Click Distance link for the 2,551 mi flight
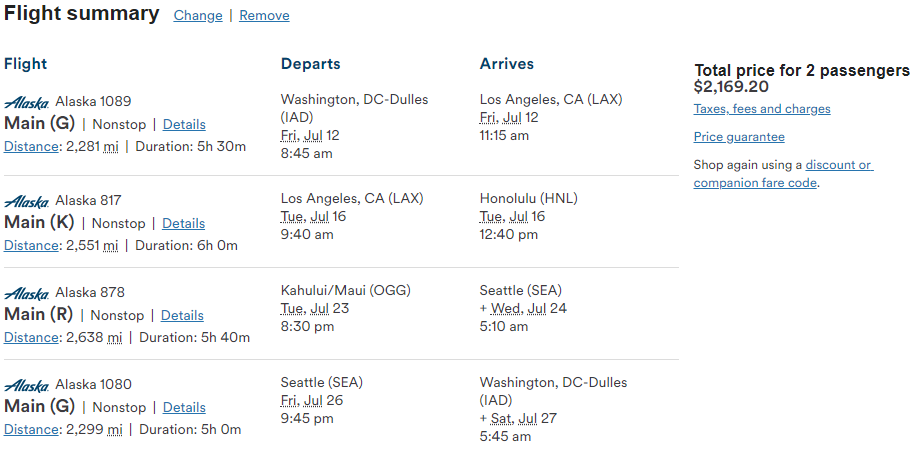The image size is (918, 449). pos(31,245)
